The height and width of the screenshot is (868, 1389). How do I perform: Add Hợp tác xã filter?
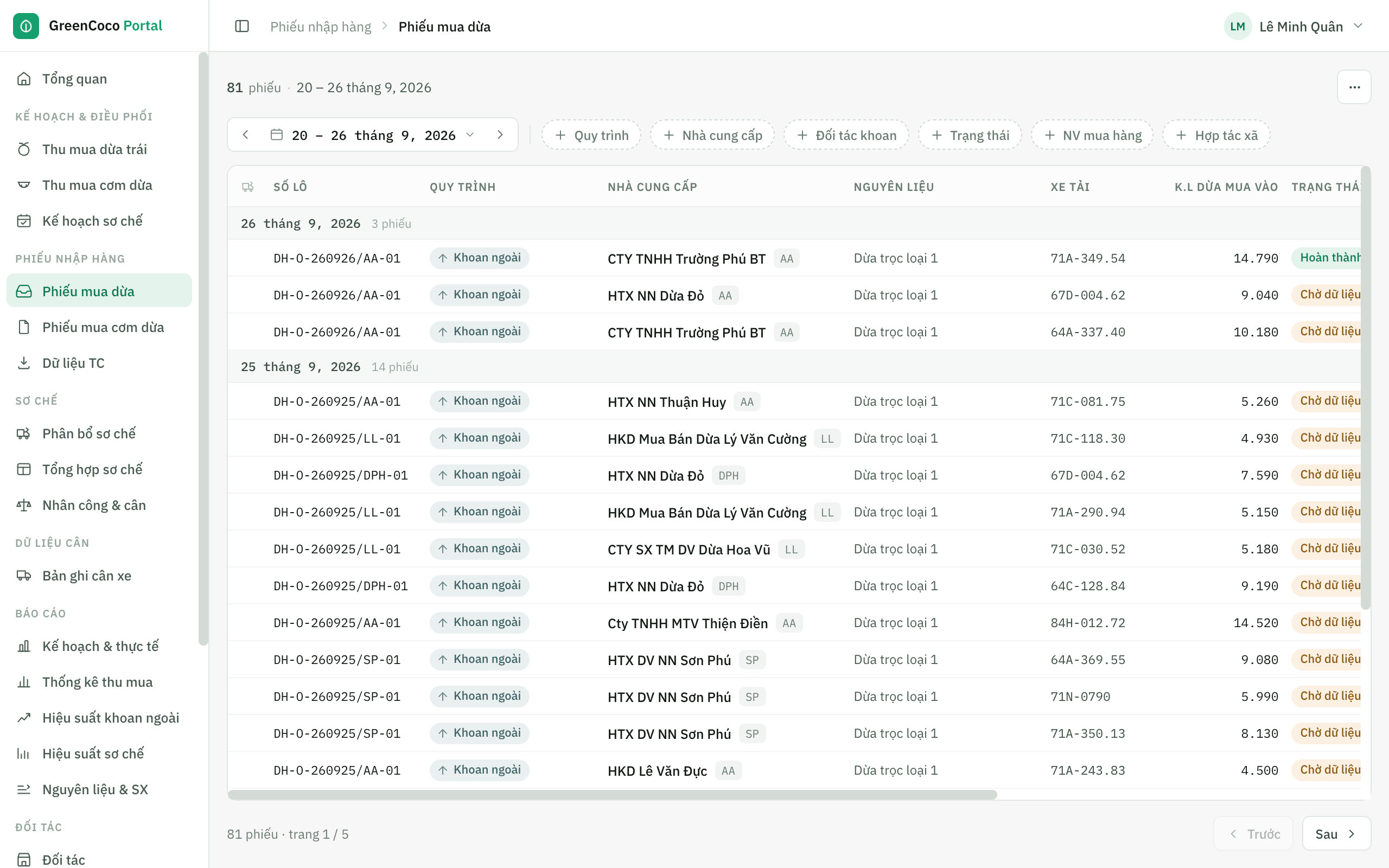tap(1216, 135)
